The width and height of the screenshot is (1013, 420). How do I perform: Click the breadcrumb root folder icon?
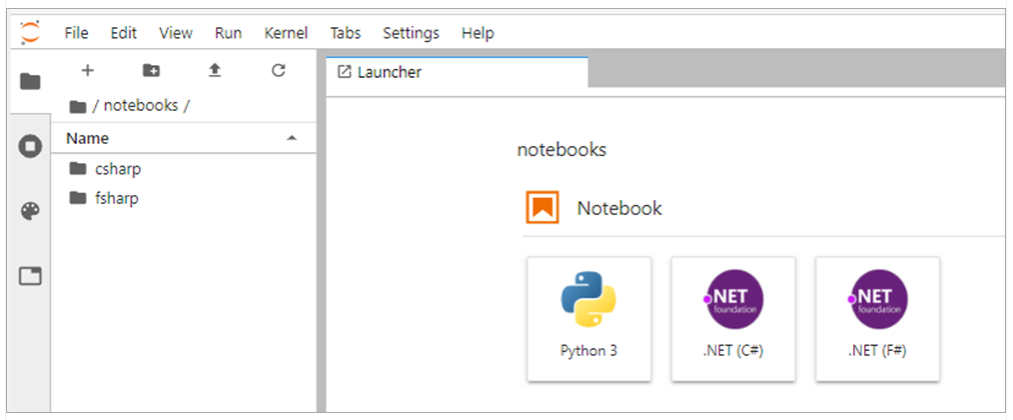[78, 107]
